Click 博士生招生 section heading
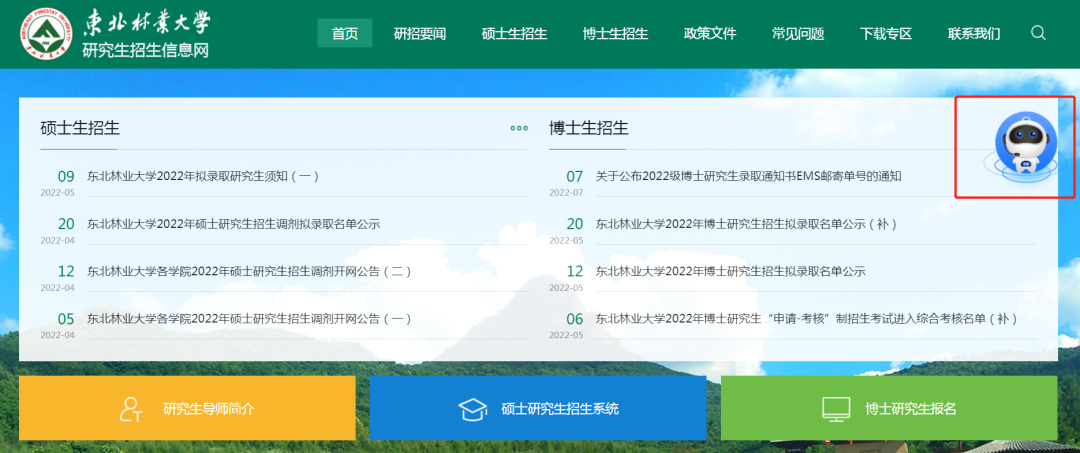Viewport: 1080px width, 453px height. (x=589, y=128)
